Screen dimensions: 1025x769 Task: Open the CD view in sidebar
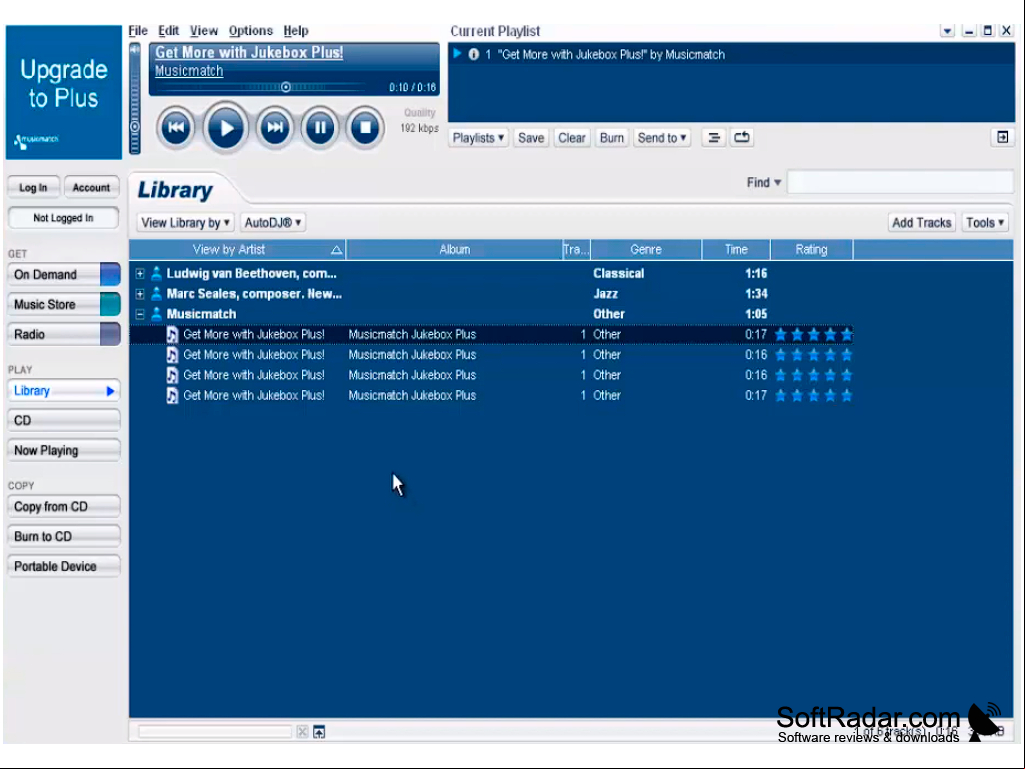pos(63,420)
